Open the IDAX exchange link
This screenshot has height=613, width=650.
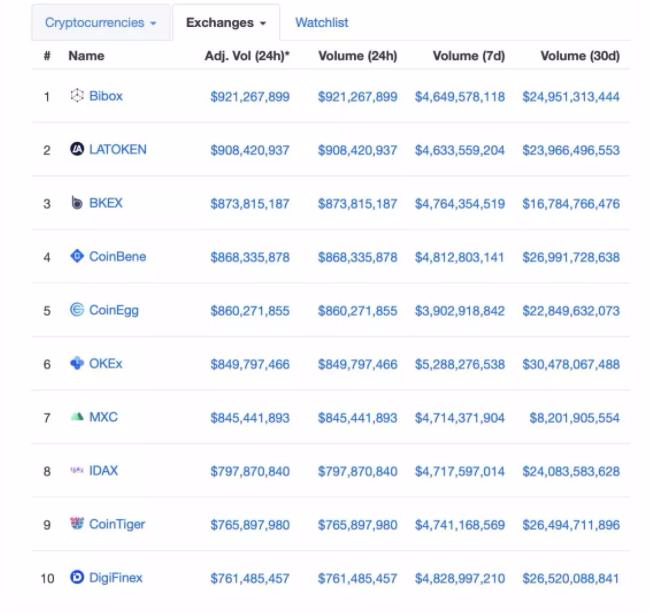tap(103, 471)
